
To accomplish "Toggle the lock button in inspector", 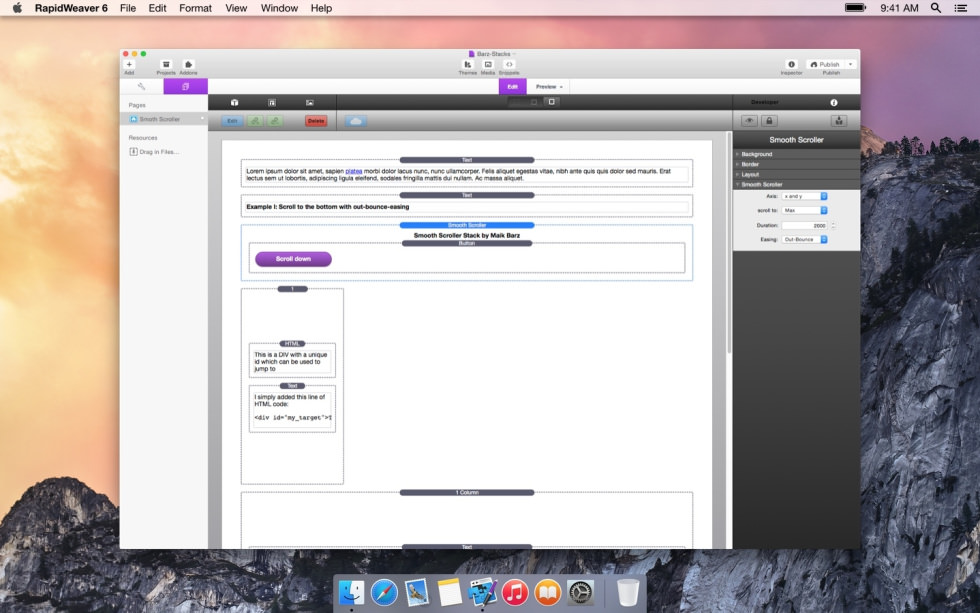I will click(769, 121).
